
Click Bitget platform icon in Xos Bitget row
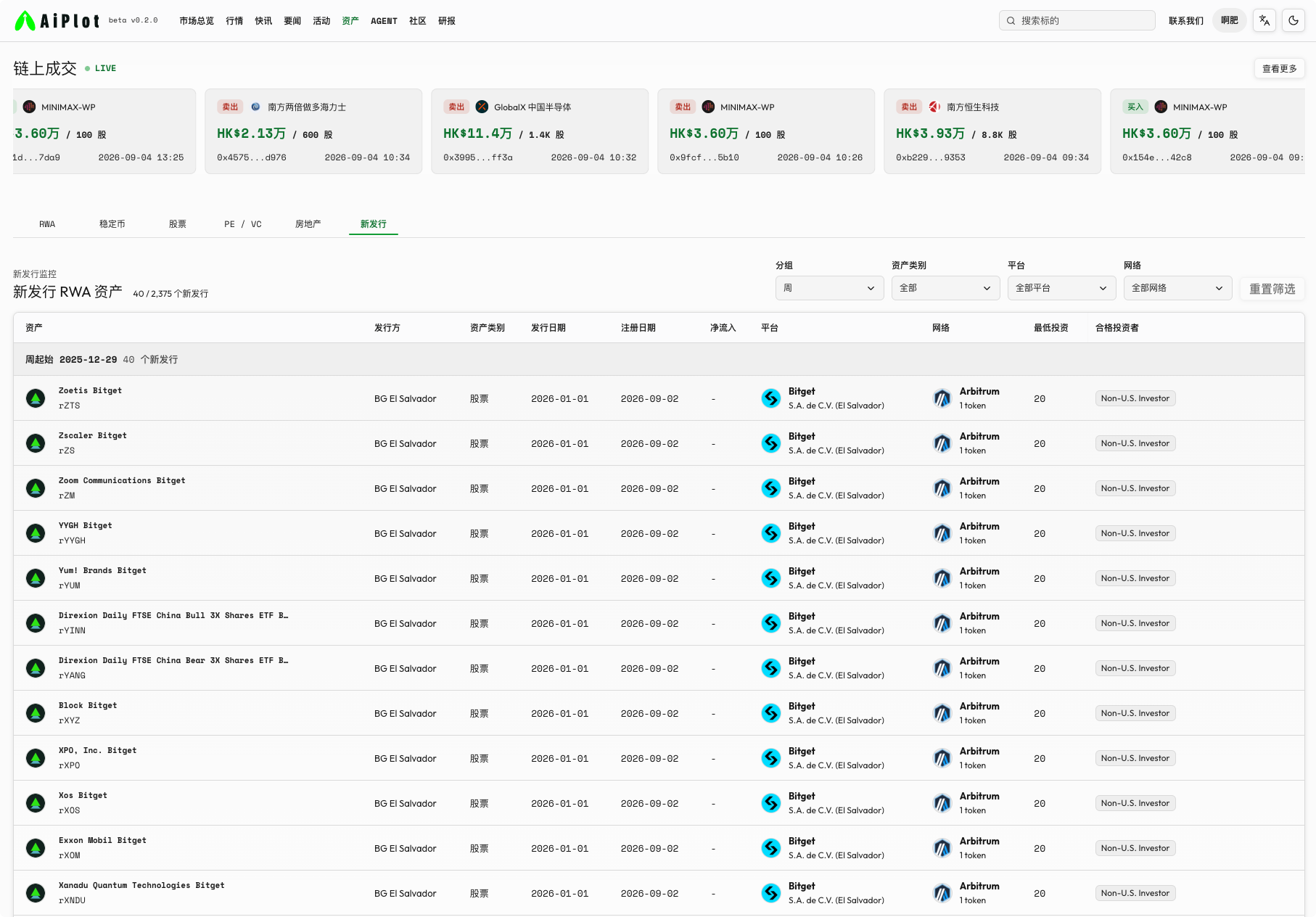click(771, 803)
